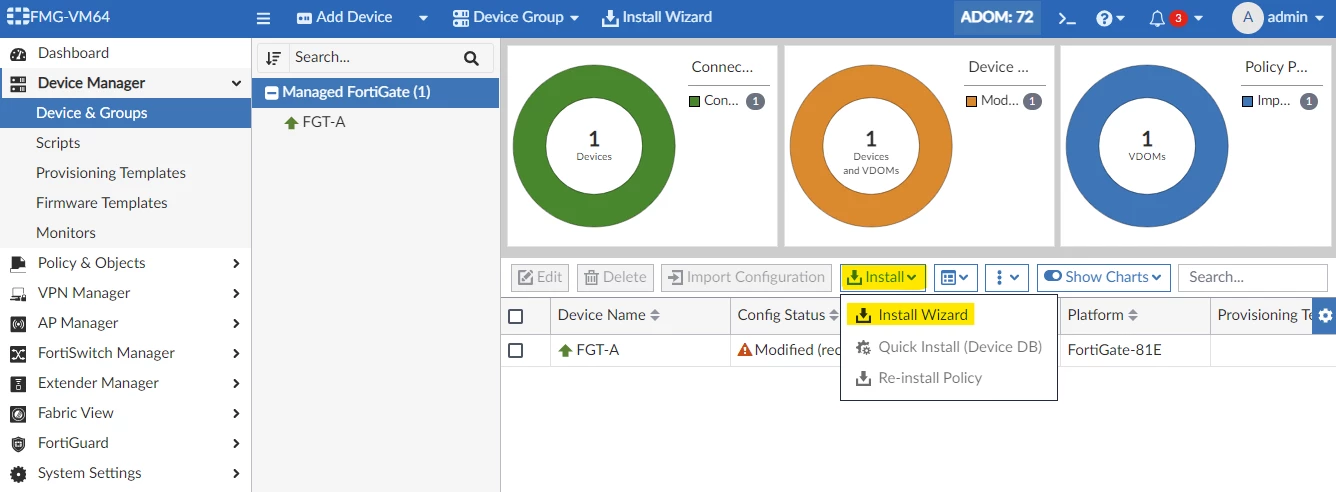
Task: Click the Modified warning triangle for FGT-A
Action: pyautogui.click(x=745, y=350)
